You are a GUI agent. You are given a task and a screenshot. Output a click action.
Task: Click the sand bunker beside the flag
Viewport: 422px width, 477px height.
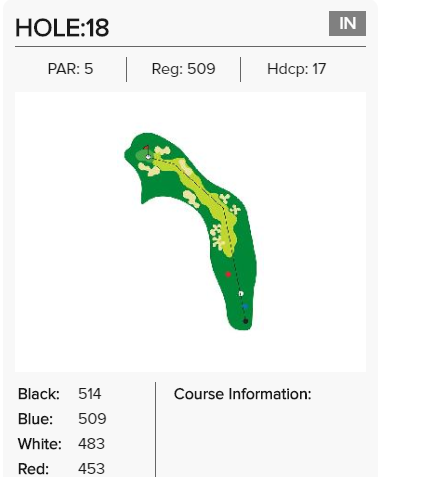162,151
